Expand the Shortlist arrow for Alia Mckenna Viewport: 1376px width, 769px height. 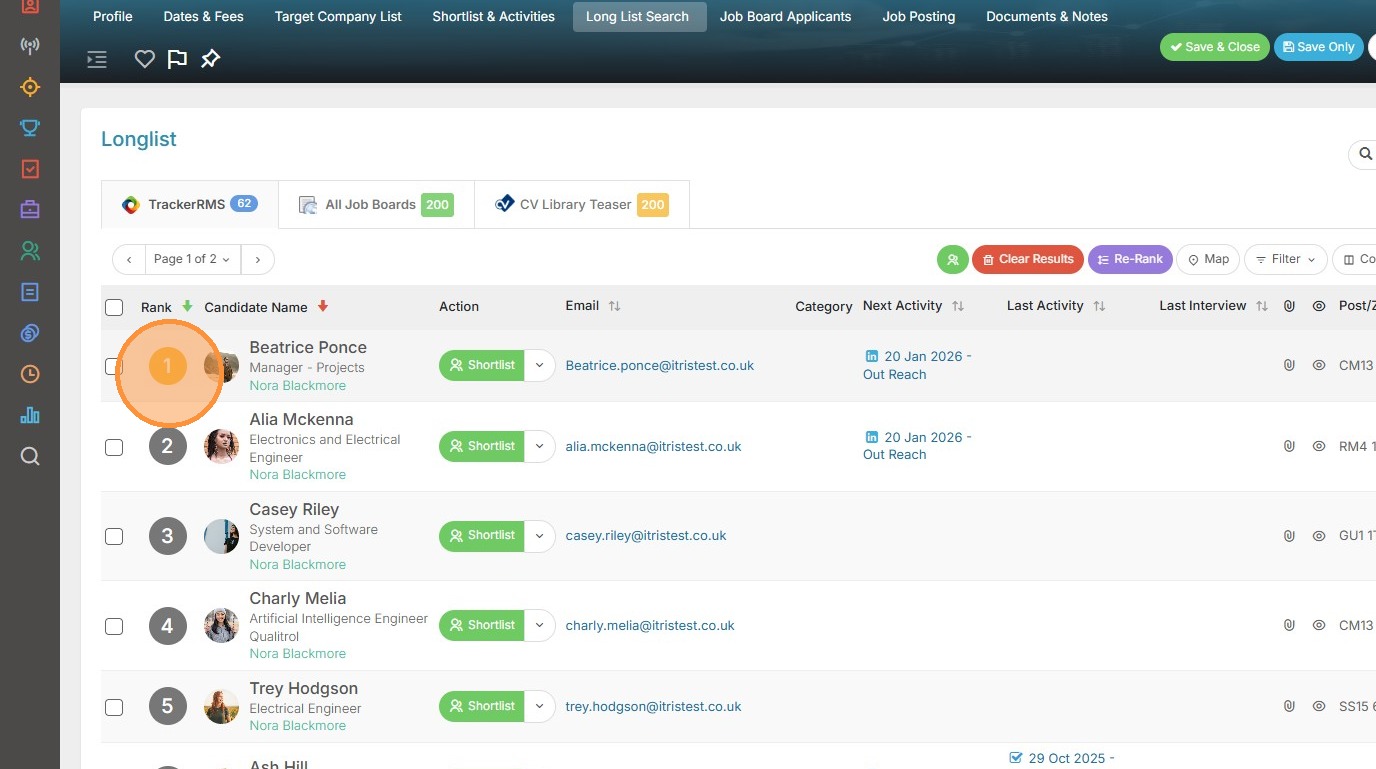[540, 446]
